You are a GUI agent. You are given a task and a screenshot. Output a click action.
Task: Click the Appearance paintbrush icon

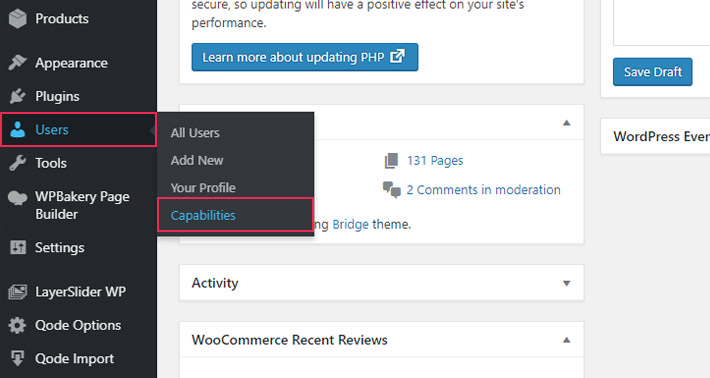pos(18,62)
